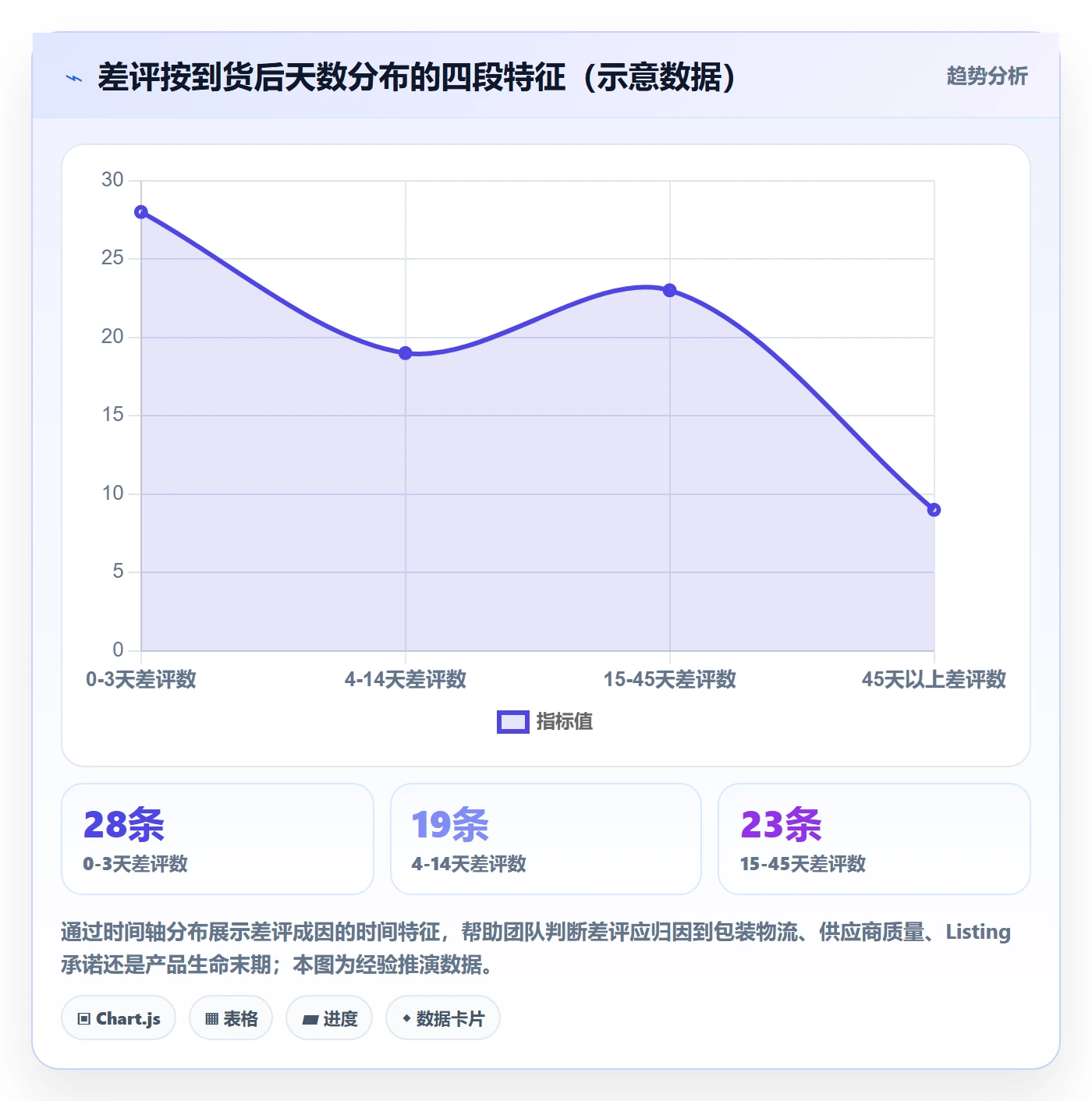Open the 19条 stat card
The height and width of the screenshot is (1101, 1092).
click(546, 839)
